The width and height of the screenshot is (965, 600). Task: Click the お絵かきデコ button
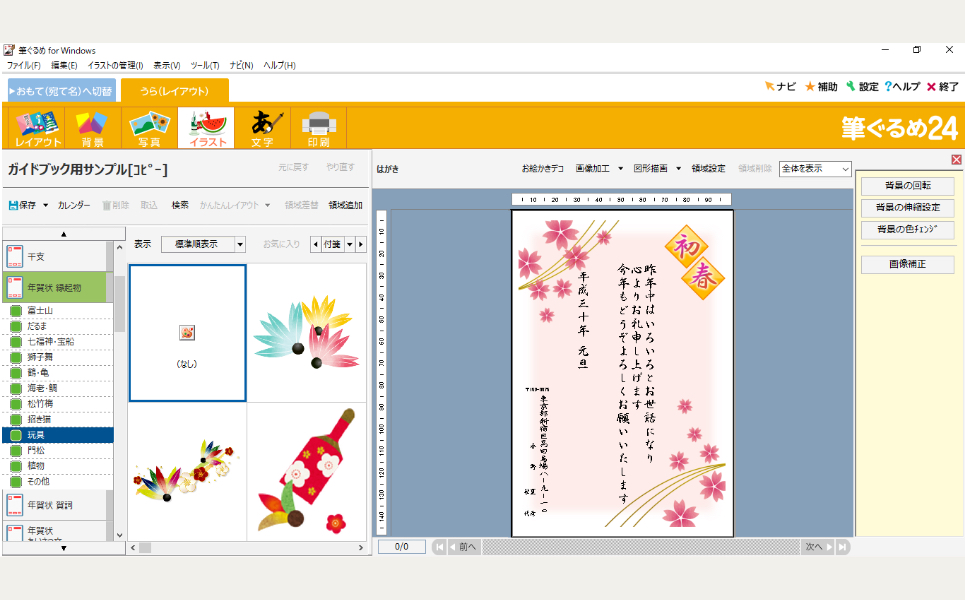click(x=542, y=169)
